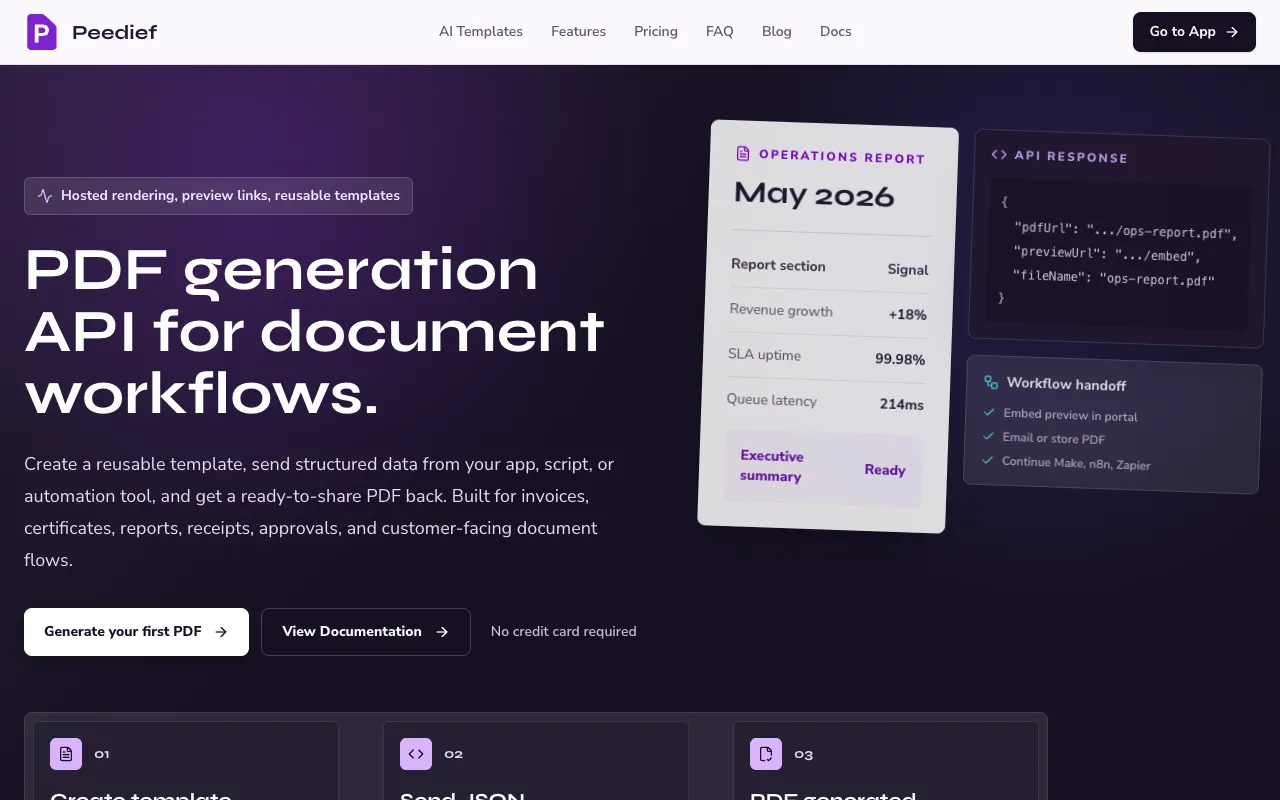Click the Report section column header

(x=778, y=265)
